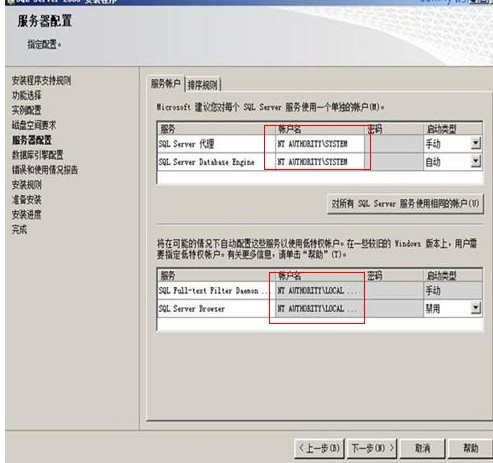Click account name of SQL Full-text Filter Daemon
Viewport: 493px width, 463px height.
coord(321,291)
